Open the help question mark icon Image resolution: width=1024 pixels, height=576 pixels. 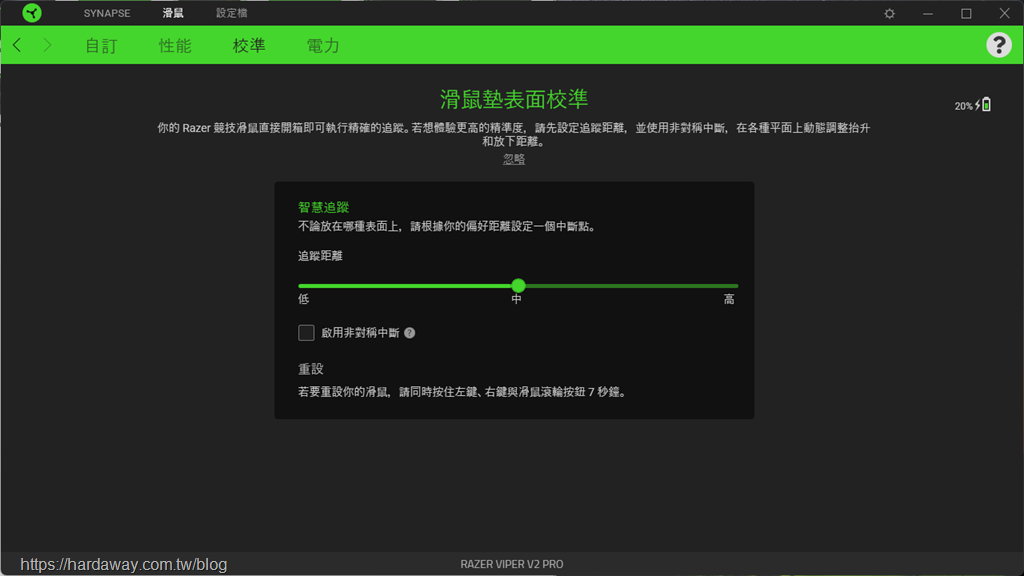[999, 45]
